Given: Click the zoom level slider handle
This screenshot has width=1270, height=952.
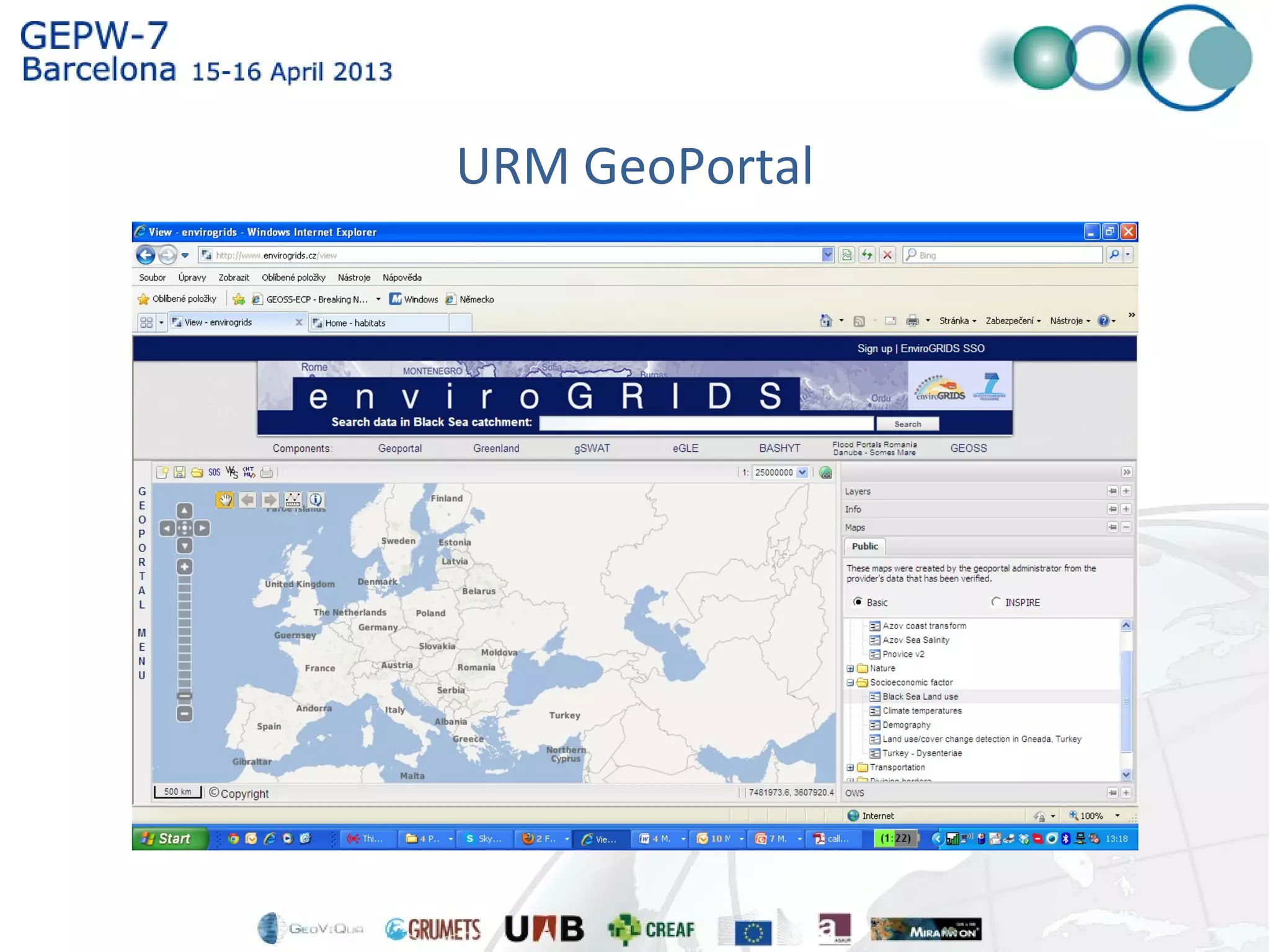Looking at the screenshot, I should [184, 696].
